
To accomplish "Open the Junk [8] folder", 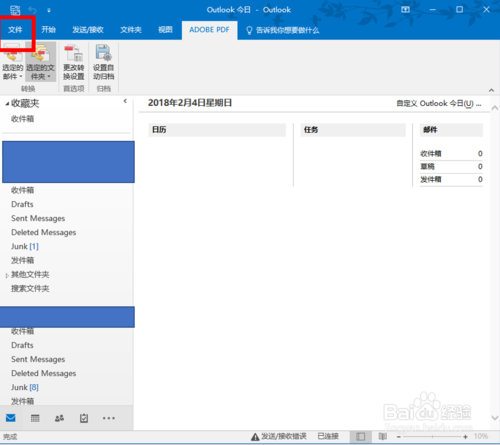I will click(25, 387).
